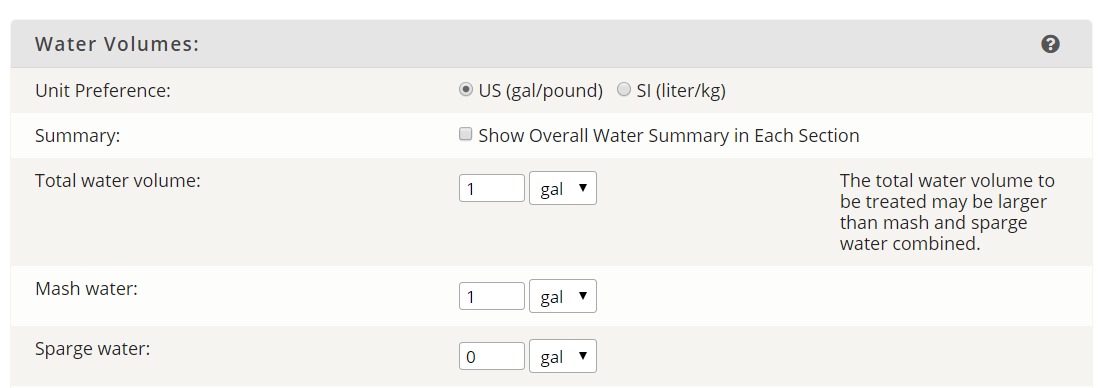Click the 'US (gal/pound)' option text

click(x=540, y=91)
